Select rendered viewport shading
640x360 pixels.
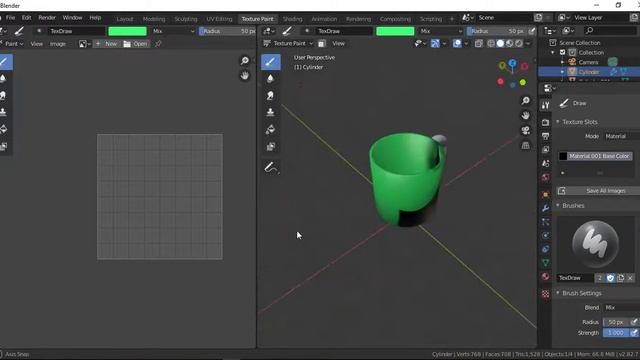click(519, 43)
